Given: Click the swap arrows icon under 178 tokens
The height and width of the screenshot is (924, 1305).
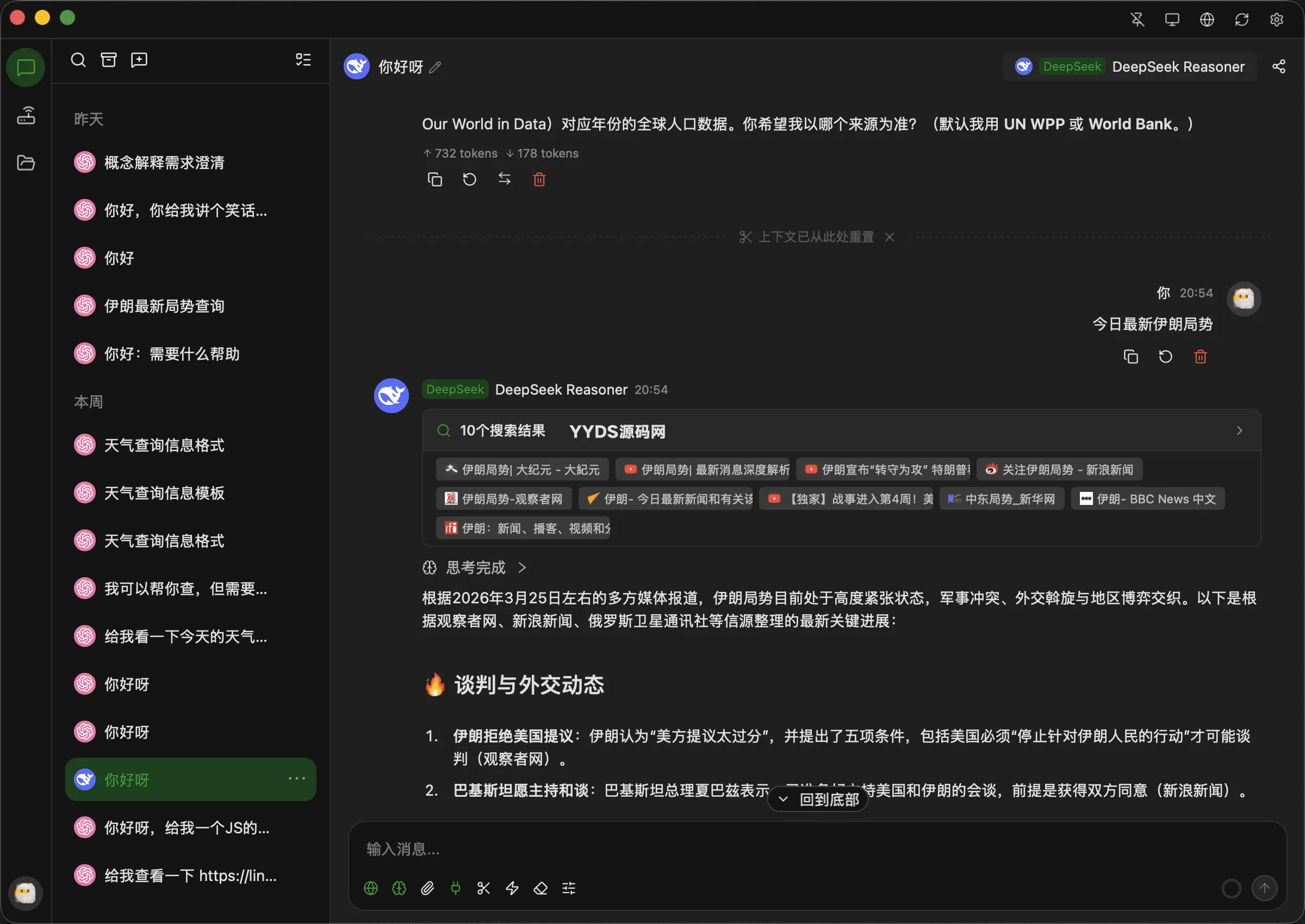Looking at the screenshot, I should (504, 179).
